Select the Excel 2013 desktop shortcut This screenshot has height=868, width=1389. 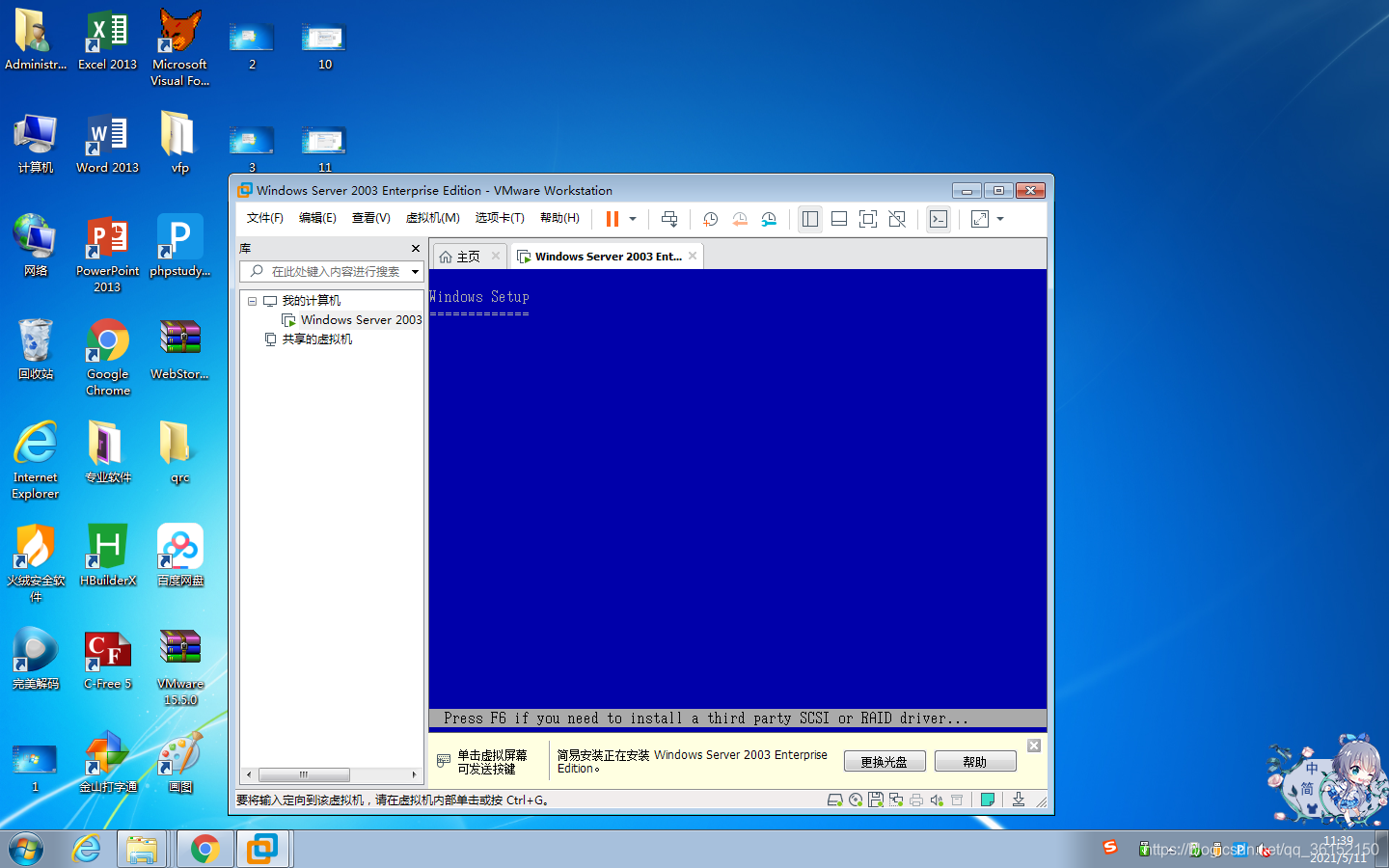107,41
